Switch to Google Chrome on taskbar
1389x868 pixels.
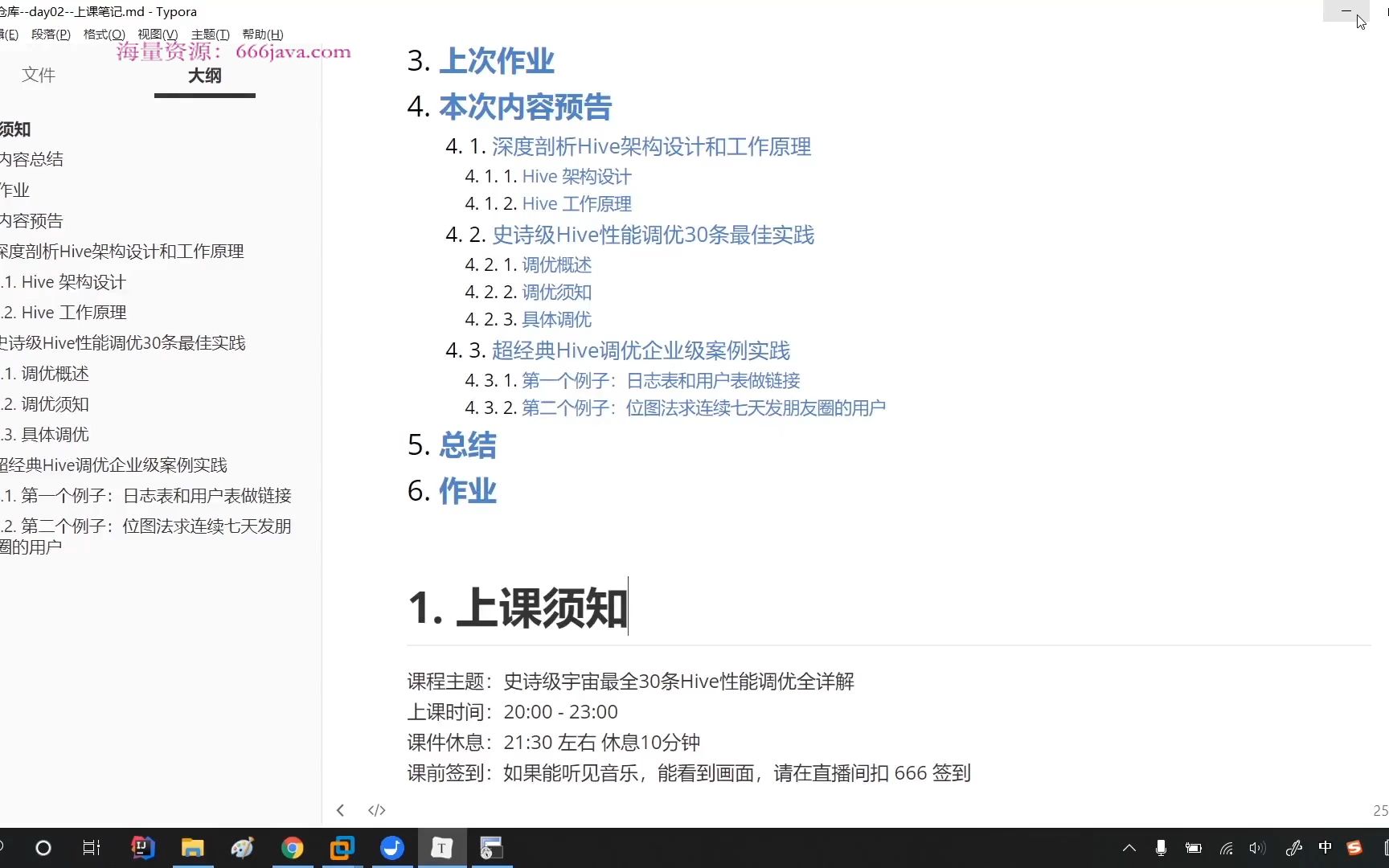292,848
